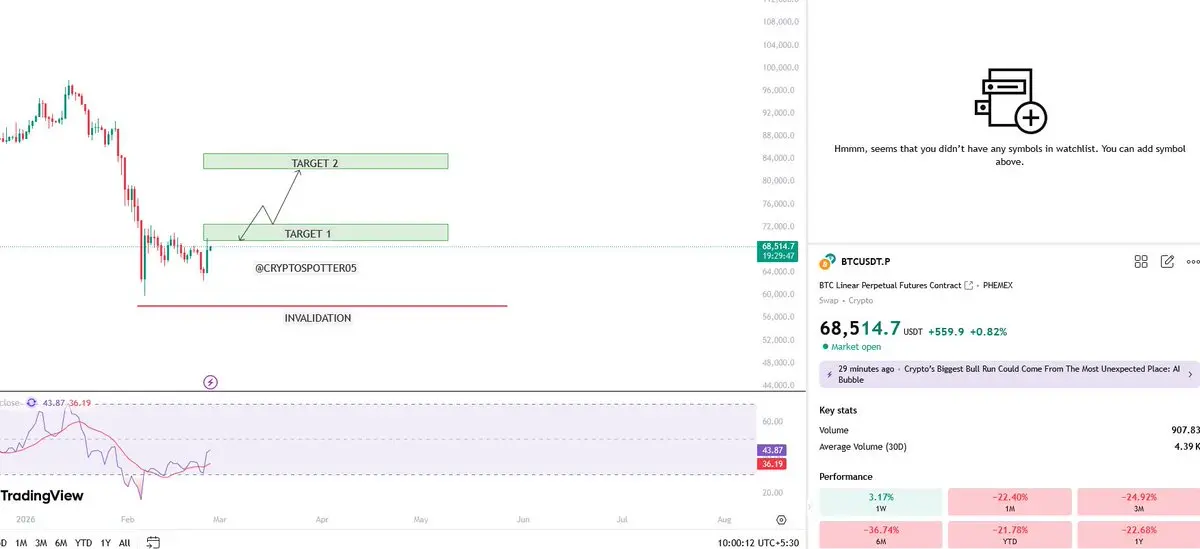Select the red invalidation horizontal line
This screenshot has height=549, width=1200.
322,306
